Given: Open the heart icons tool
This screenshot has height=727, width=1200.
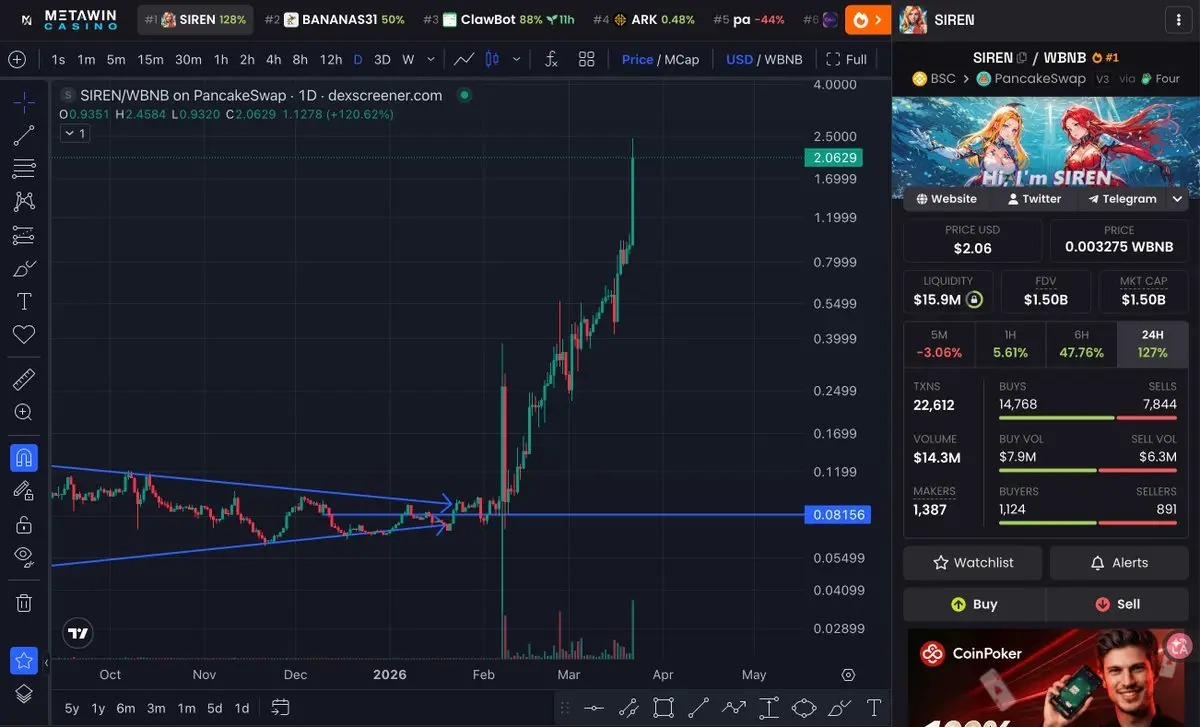Looking at the screenshot, I should [24, 334].
